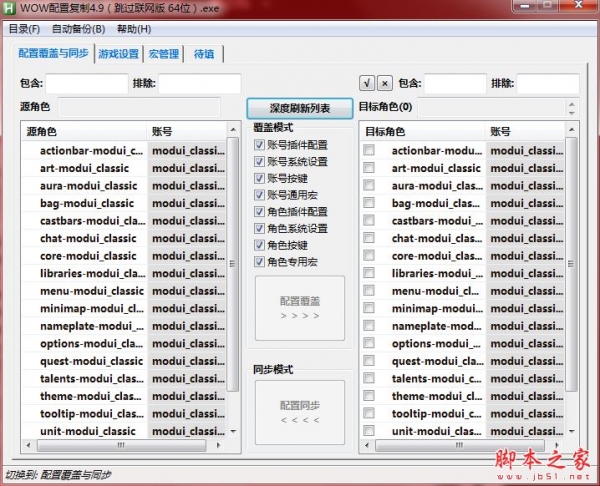The image size is (600, 486).
Task: Open the 自动备份(B) menu
Action: pos(78,29)
